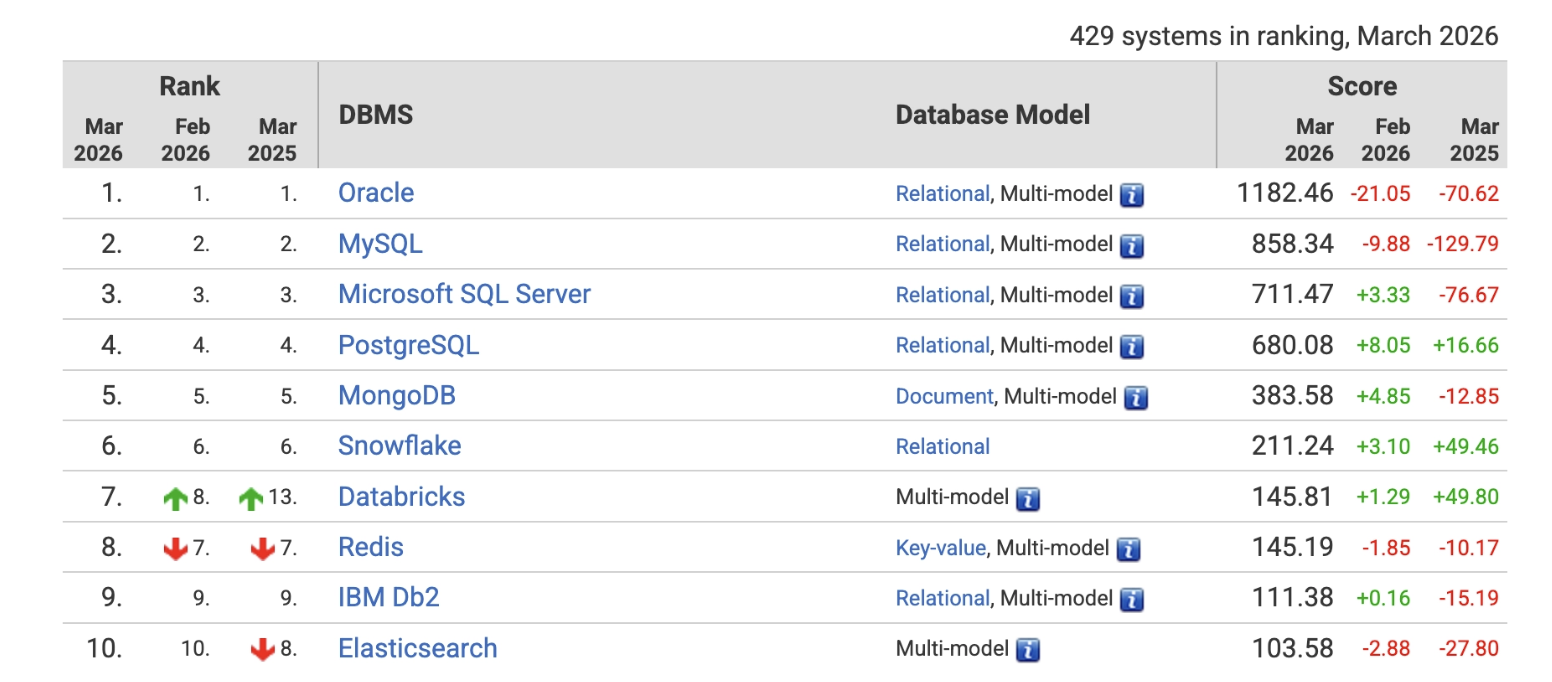Click the Rank column group header
The width and height of the screenshot is (1552, 682).
(x=190, y=86)
